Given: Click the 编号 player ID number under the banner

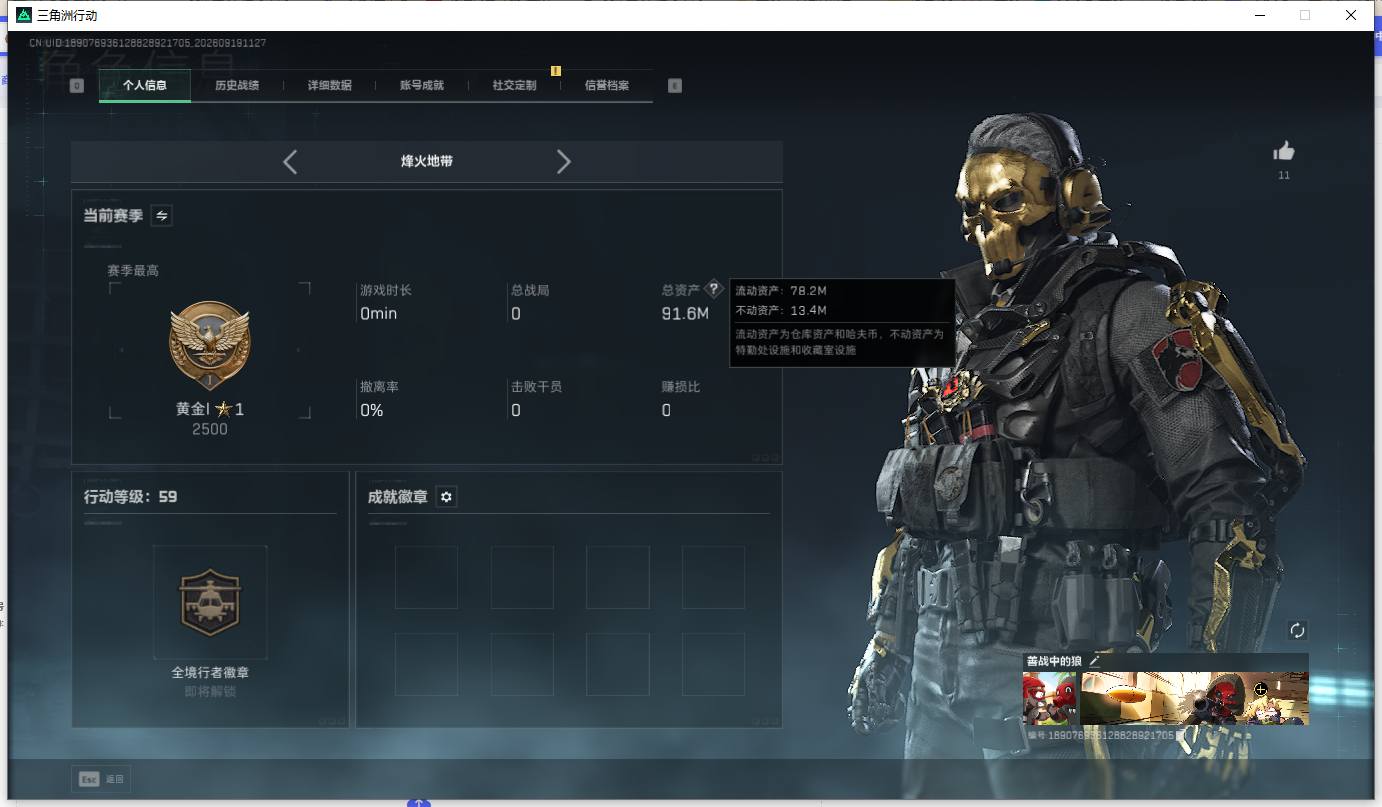Looking at the screenshot, I should (1100, 735).
